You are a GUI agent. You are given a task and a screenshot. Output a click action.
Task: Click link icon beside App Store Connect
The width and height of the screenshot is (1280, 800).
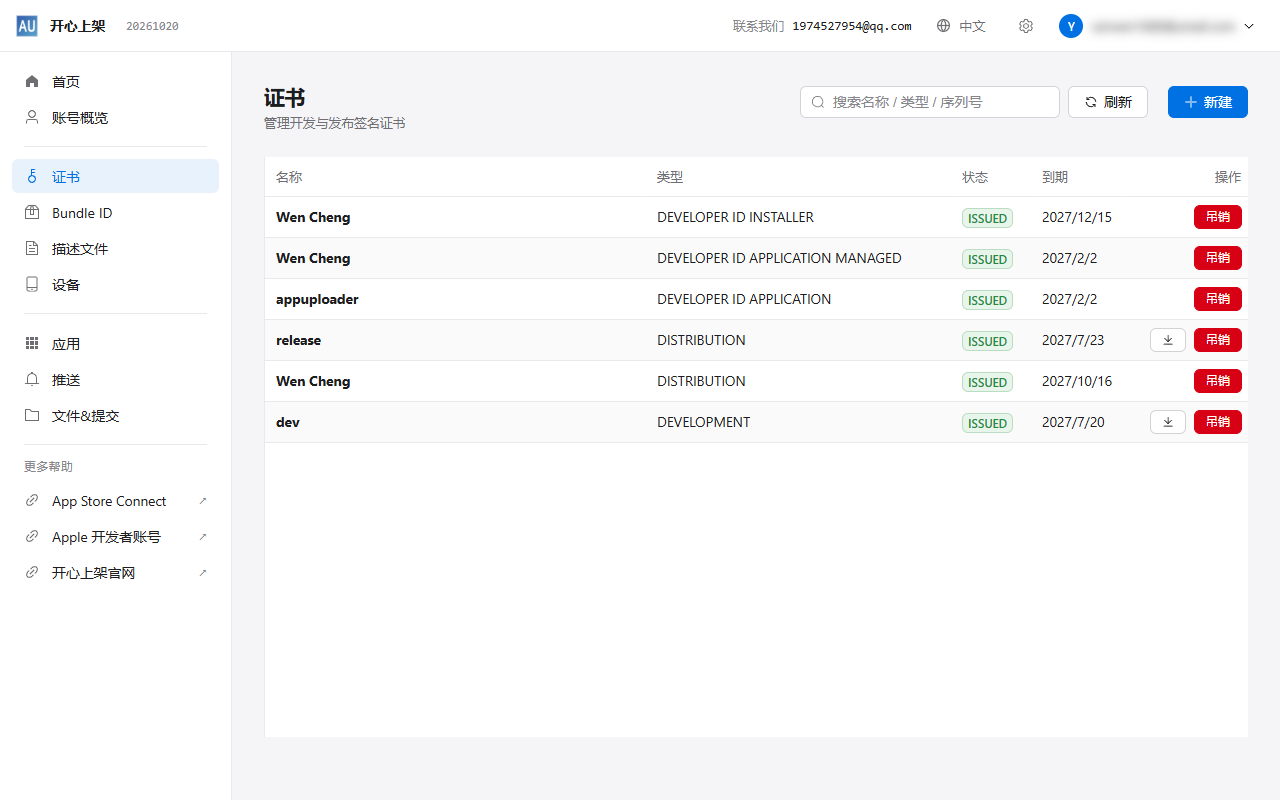[32, 501]
